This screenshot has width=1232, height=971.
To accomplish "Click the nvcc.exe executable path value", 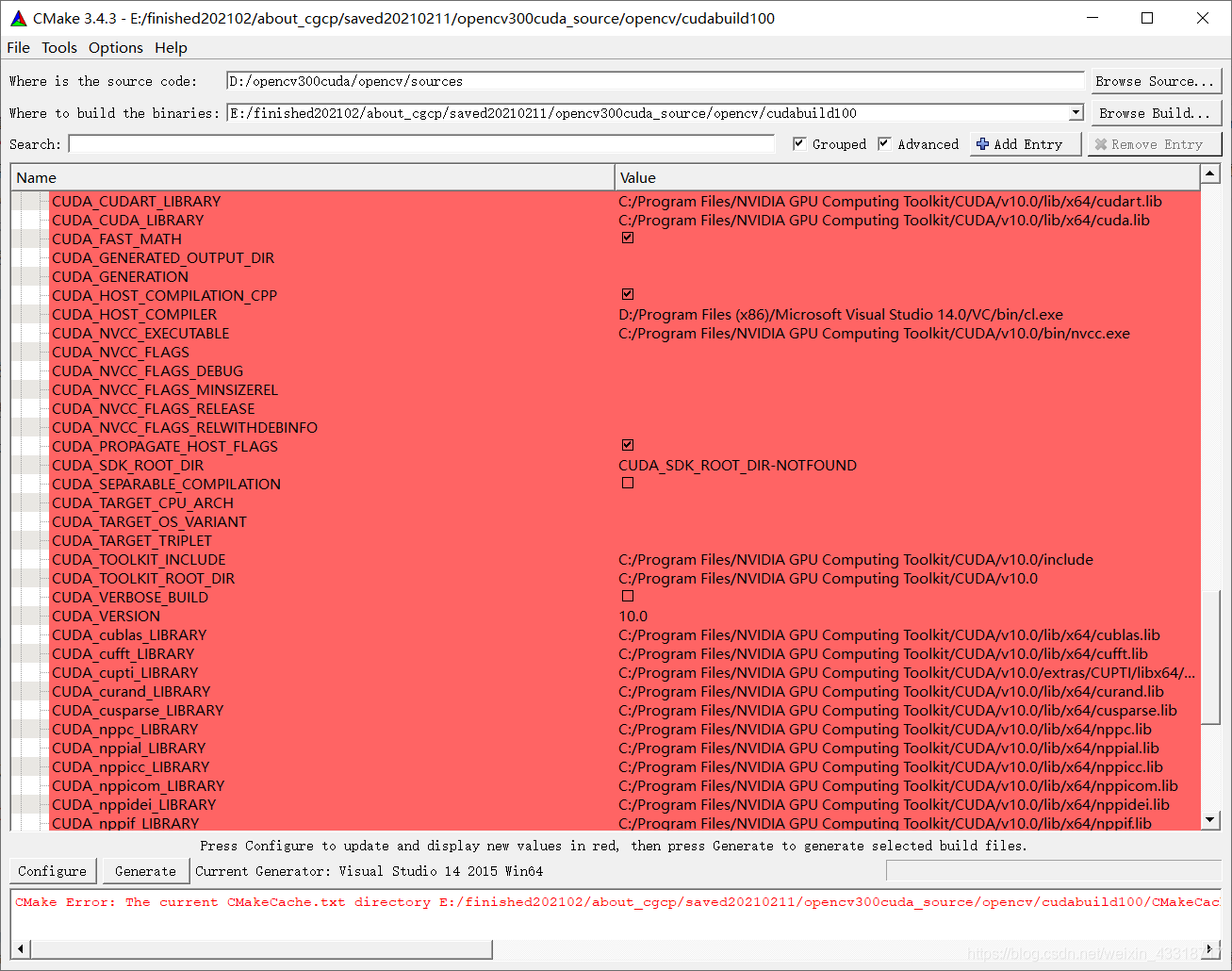I will pos(874,333).
